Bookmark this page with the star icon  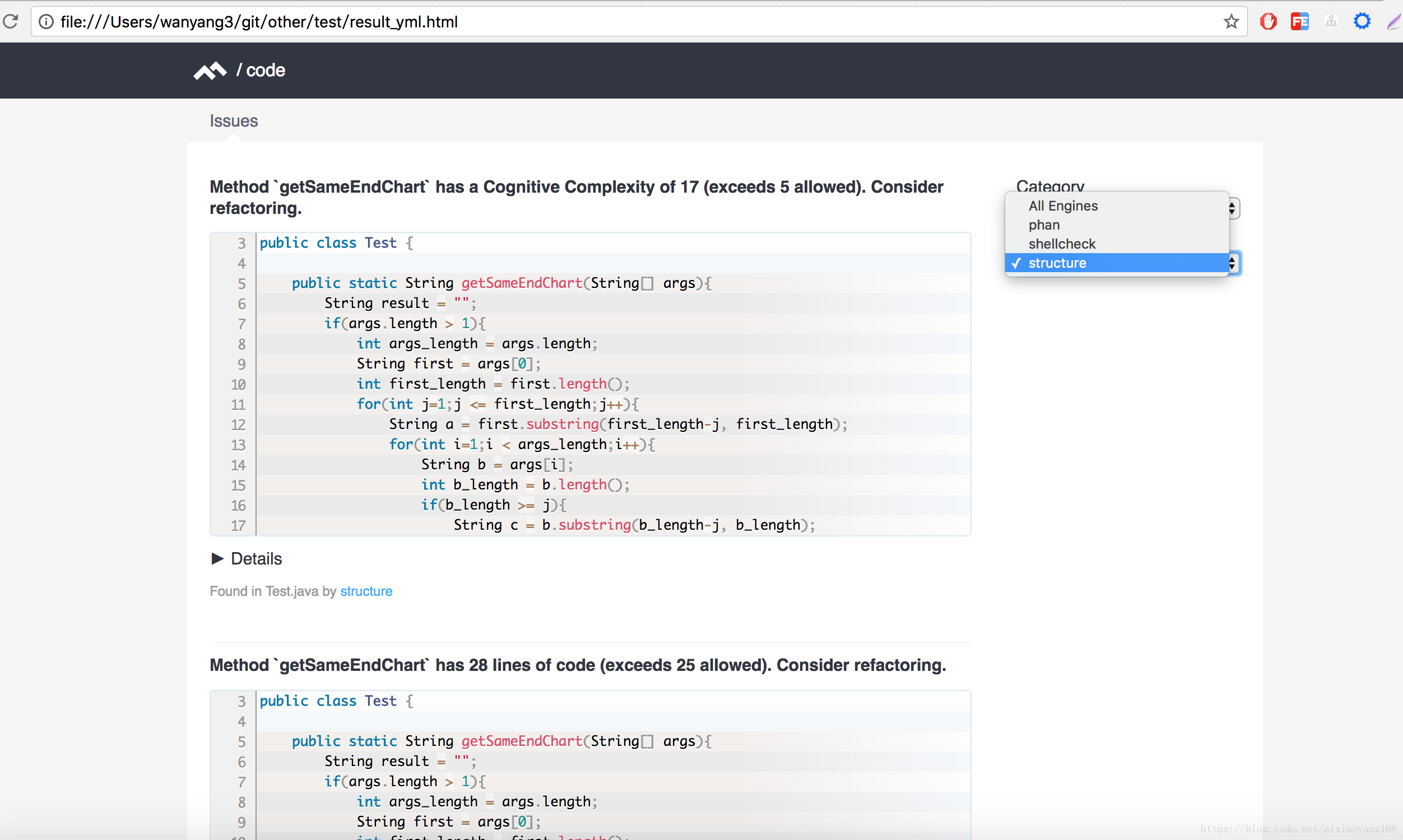click(x=1231, y=21)
